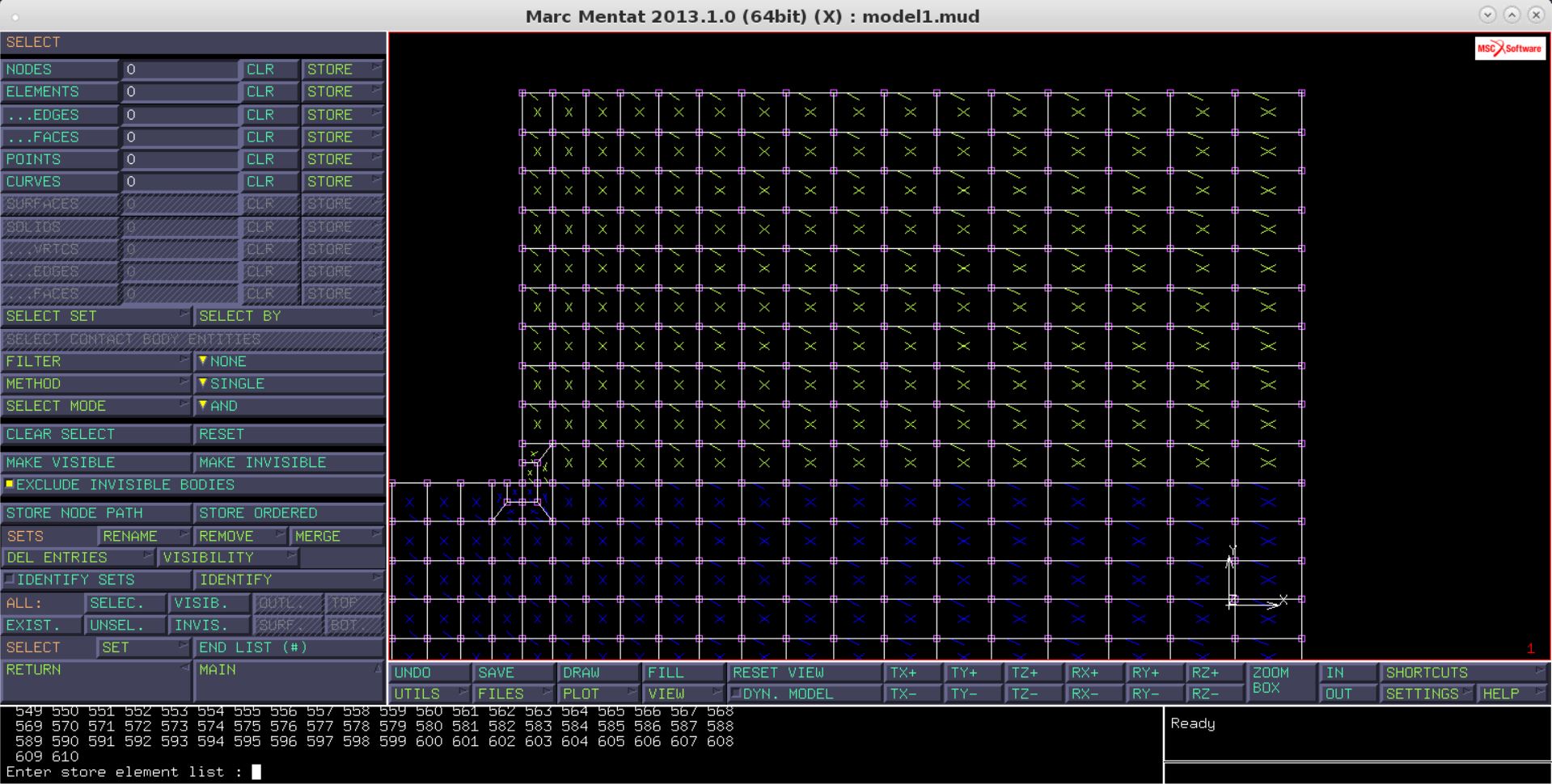Open the MERGE sets menu
The width and height of the screenshot is (1552, 784).
pos(336,536)
